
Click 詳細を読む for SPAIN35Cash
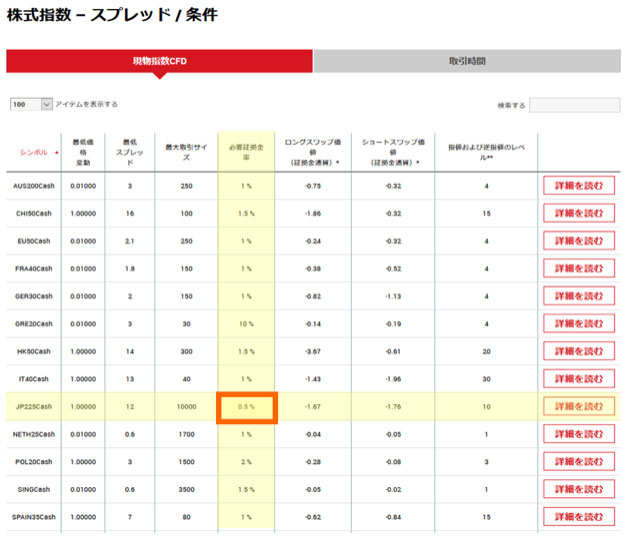pyautogui.click(x=579, y=517)
